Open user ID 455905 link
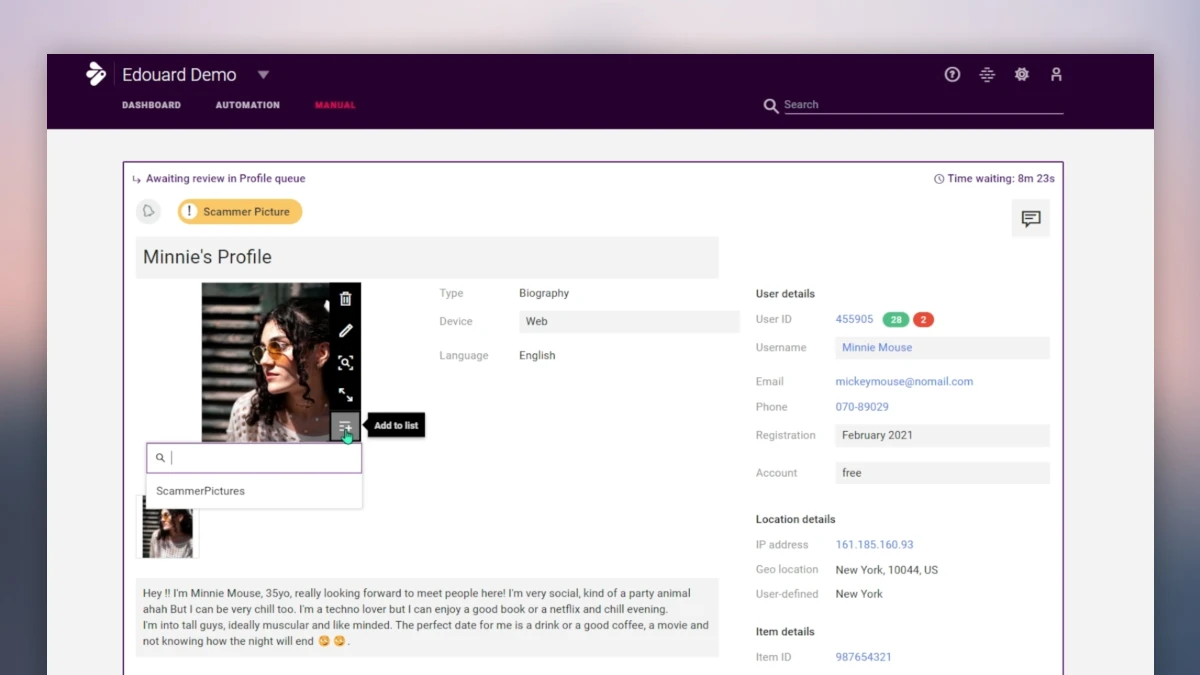This screenshot has width=1200, height=675. point(854,319)
